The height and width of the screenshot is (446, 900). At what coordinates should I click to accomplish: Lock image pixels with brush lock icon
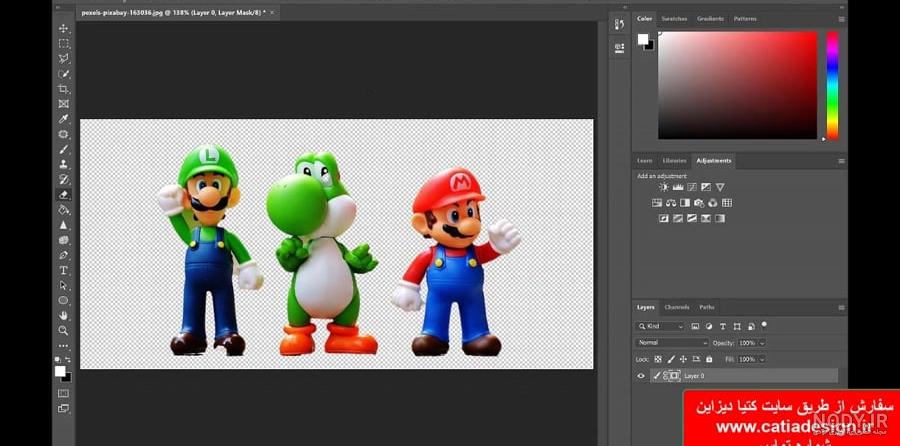670,359
